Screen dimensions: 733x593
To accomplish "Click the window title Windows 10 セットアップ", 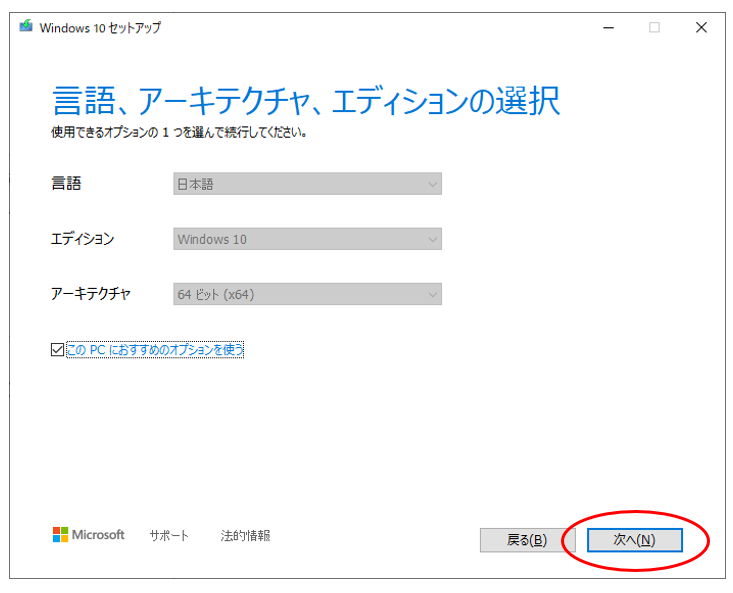I will (100, 28).
